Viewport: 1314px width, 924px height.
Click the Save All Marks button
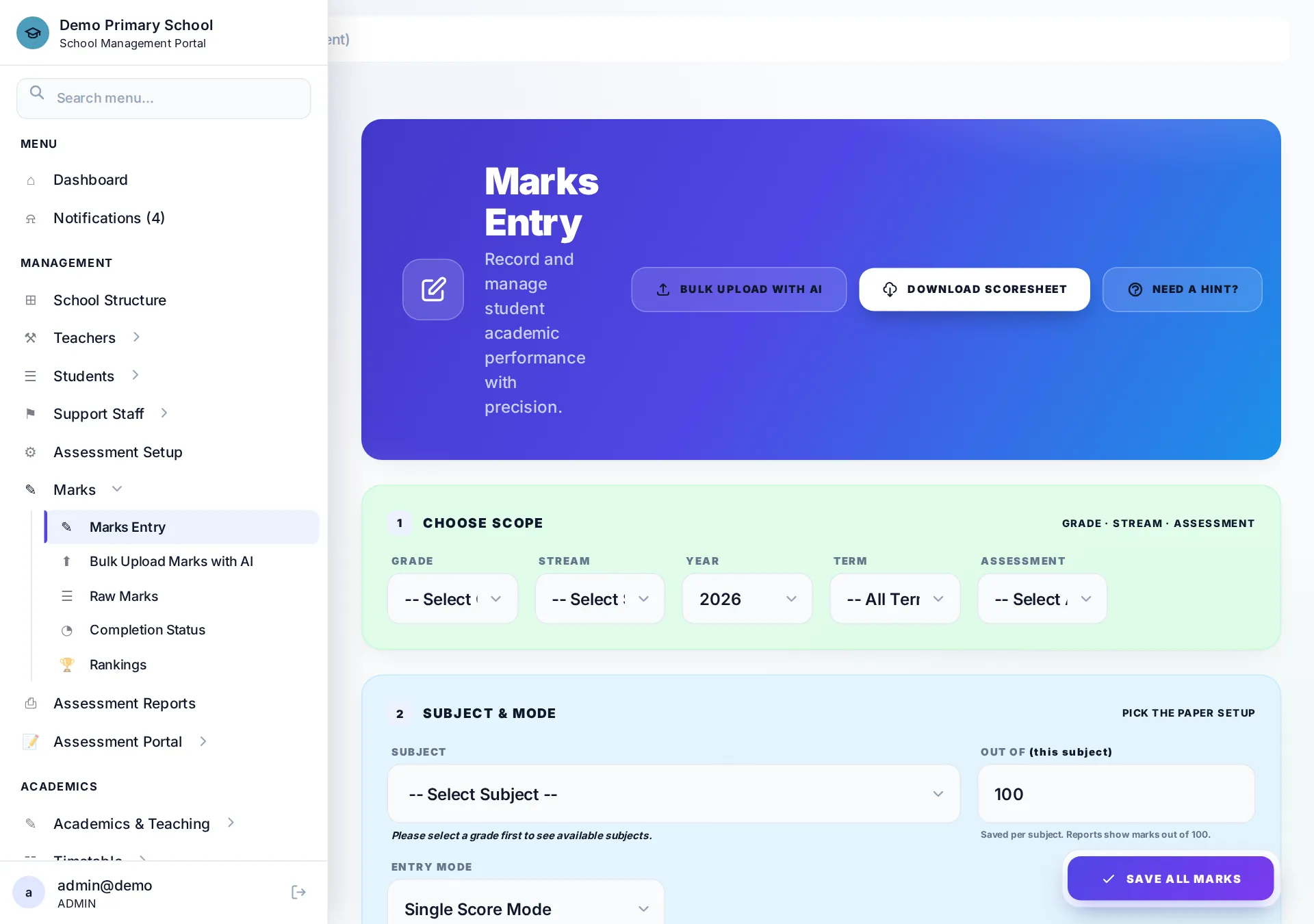click(x=1171, y=879)
